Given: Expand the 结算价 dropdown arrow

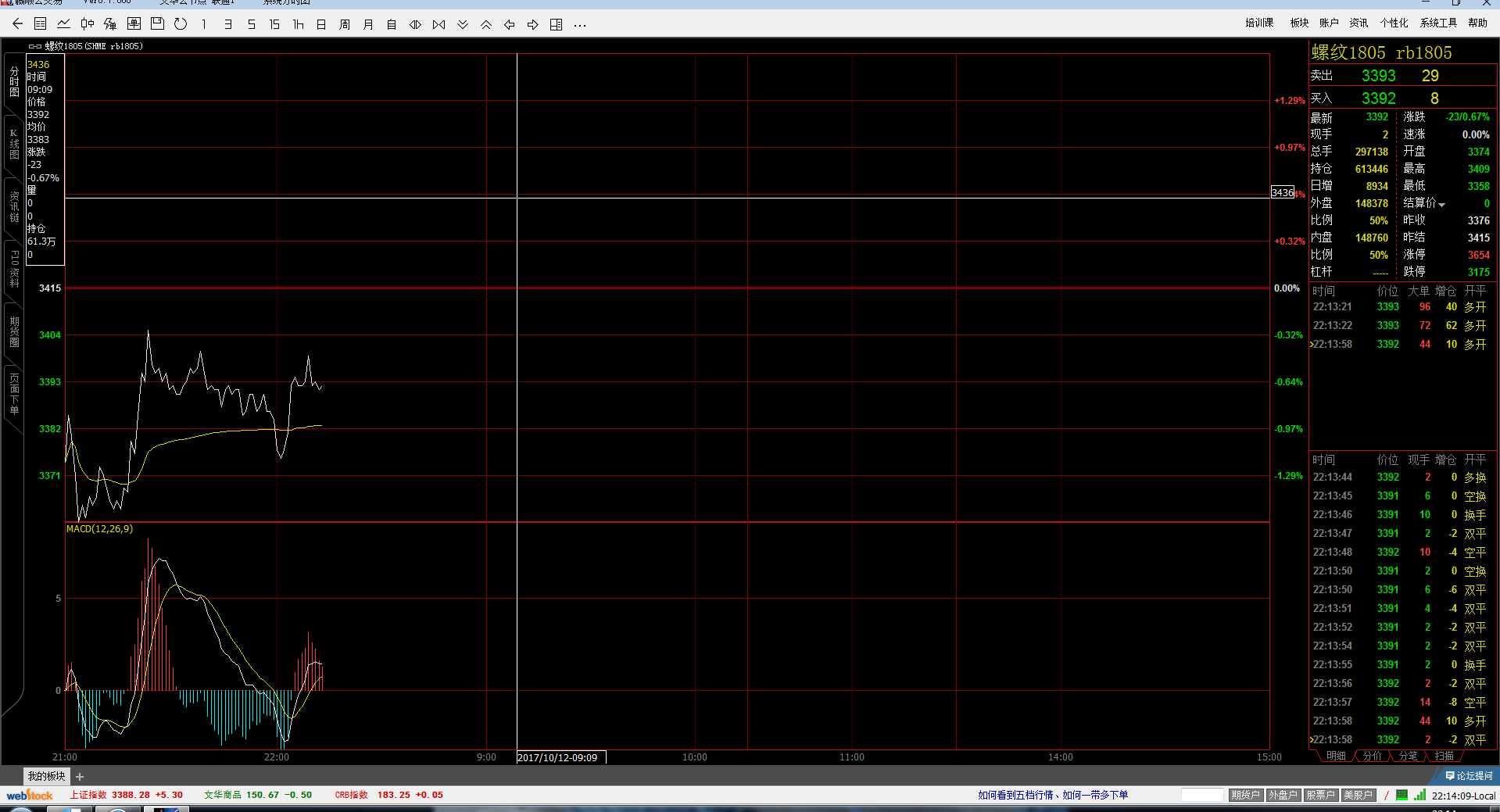Looking at the screenshot, I should pos(1442,205).
